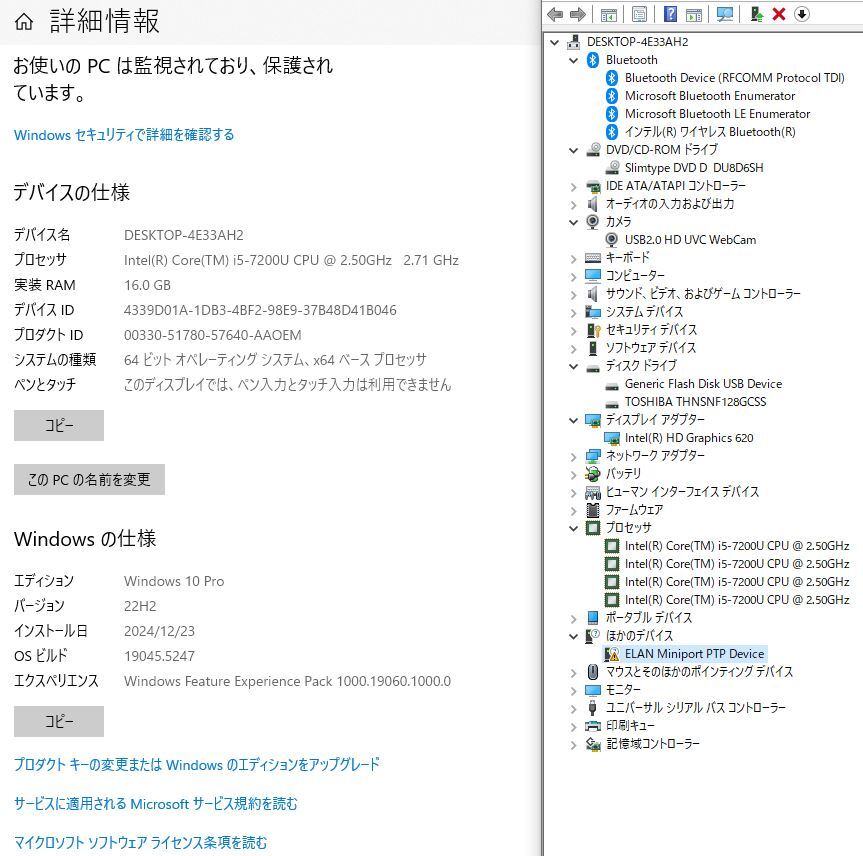This screenshot has height=856, width=863.
Task: Click the ディスプレイ アダプター icon
Action: coord(593,420)
